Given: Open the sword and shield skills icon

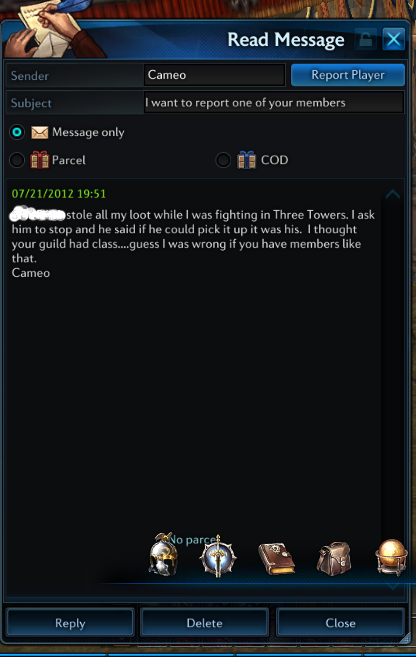Looking at the screenshot, I should coord(218,556).
